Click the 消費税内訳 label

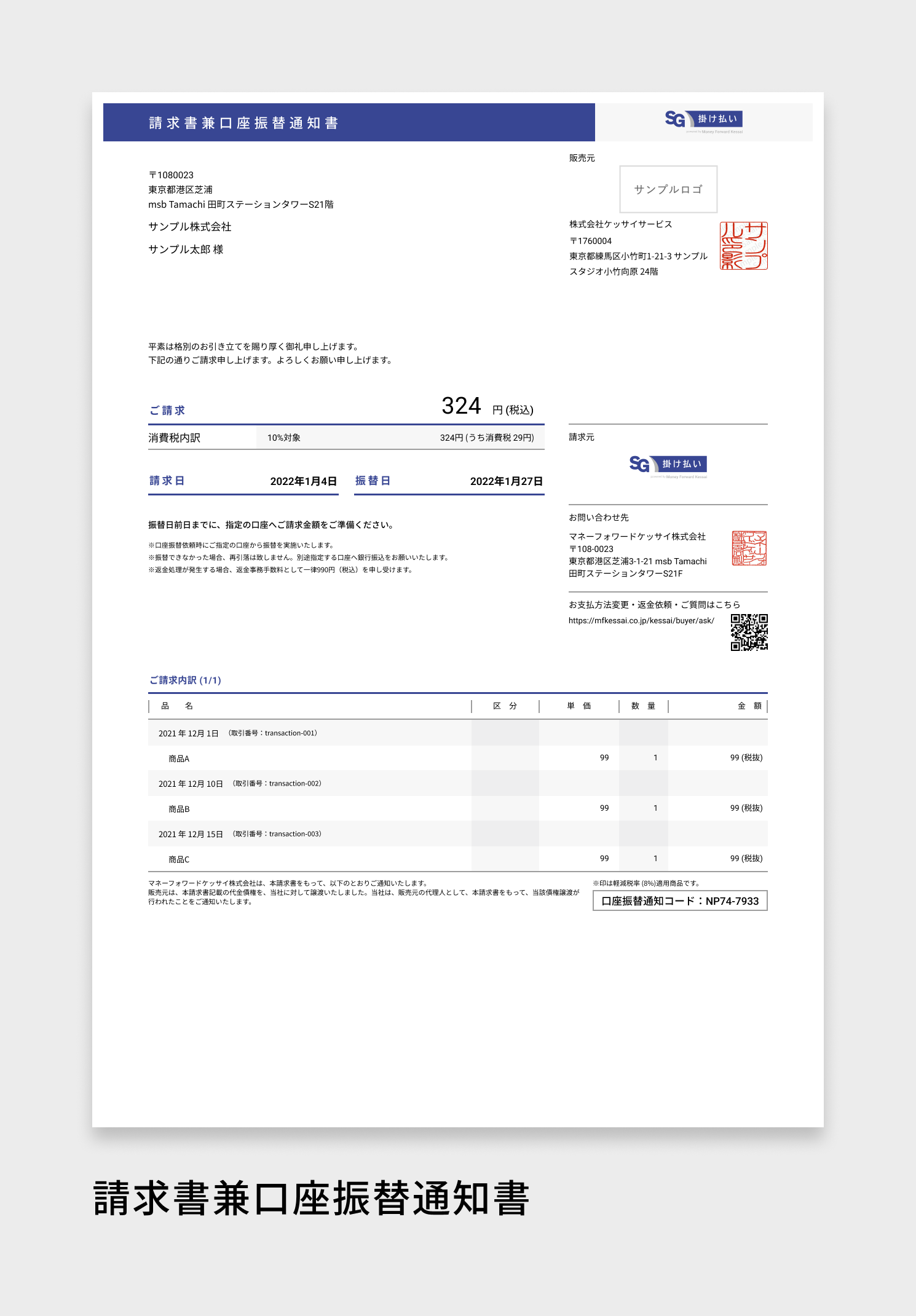[174, 438]
